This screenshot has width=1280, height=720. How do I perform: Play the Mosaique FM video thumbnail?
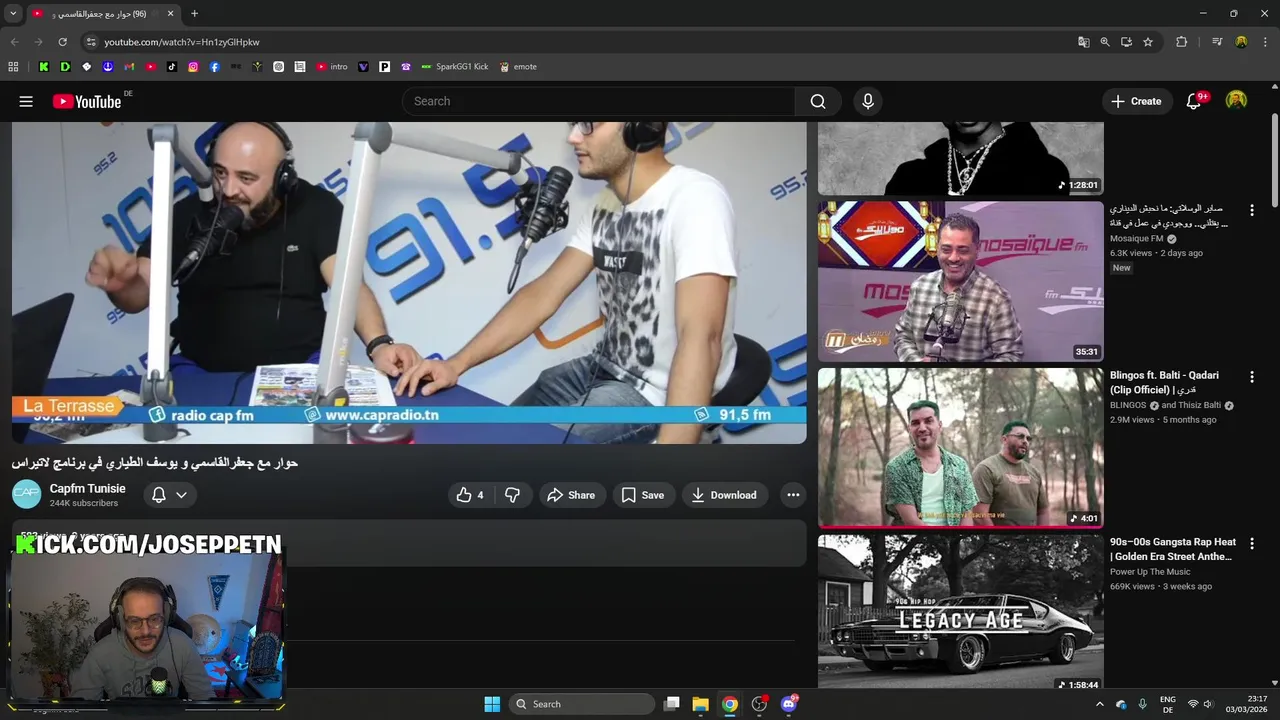tap(961, 281)
